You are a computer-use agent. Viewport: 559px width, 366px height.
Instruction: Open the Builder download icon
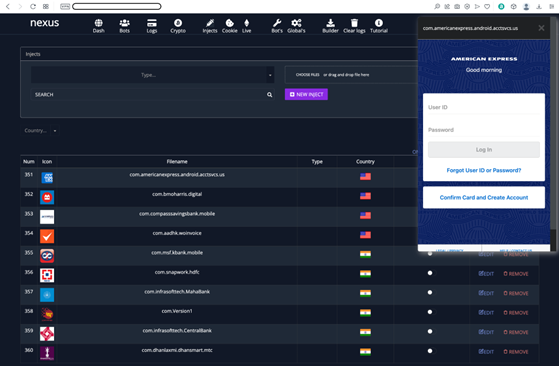point(330,23)
